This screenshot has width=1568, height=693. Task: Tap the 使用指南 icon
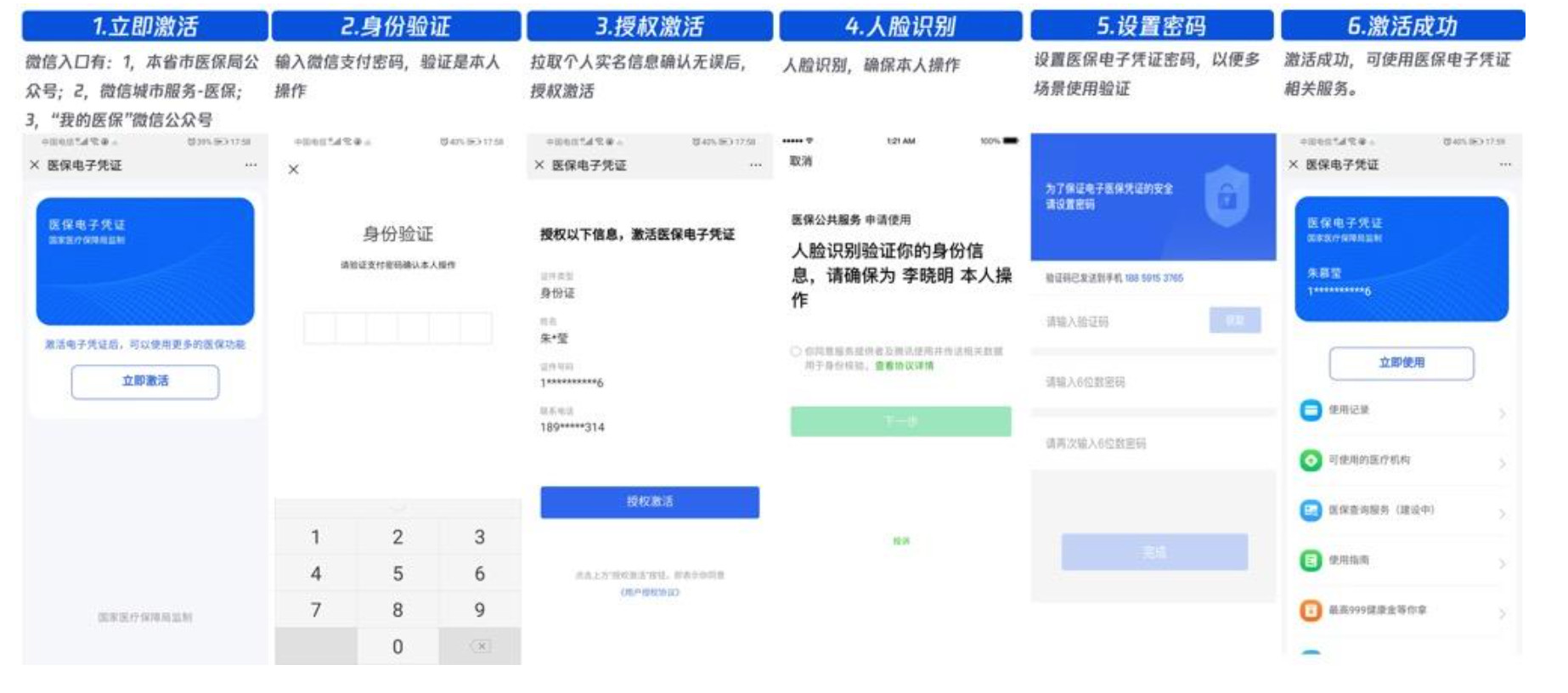tap(1311, 561)
